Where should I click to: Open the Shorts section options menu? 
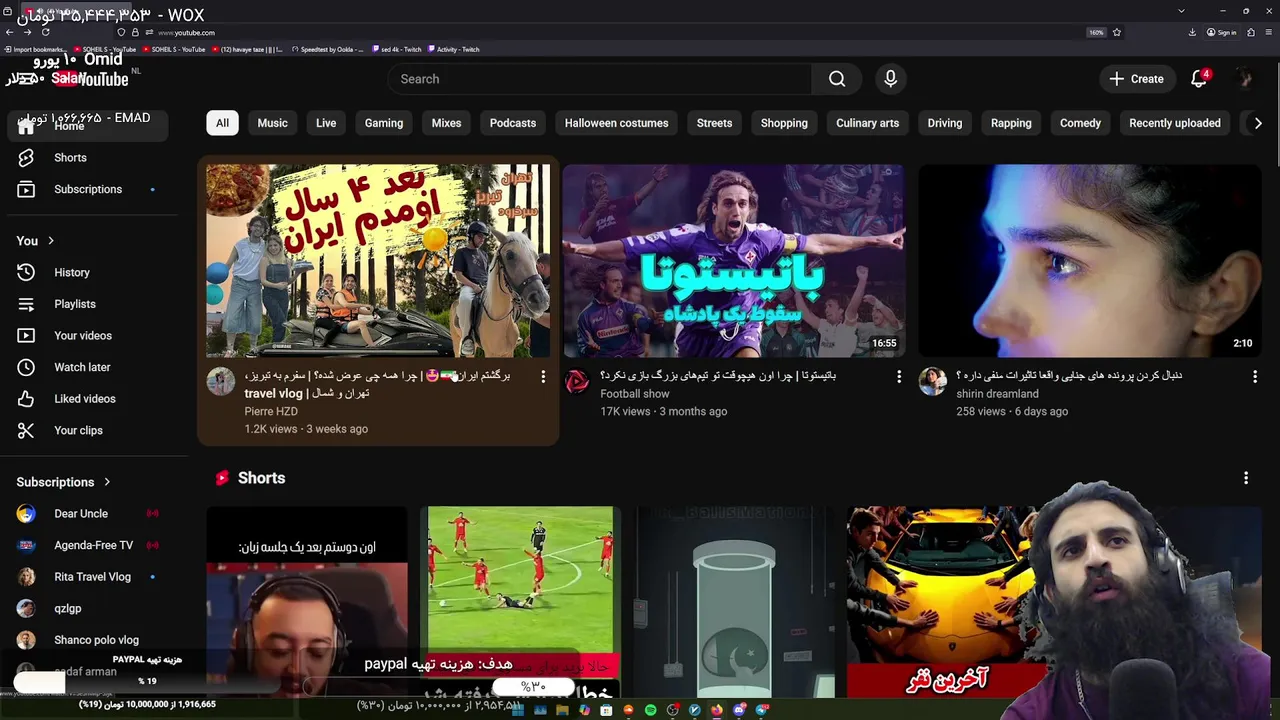pyautogui.click(x=1246, y=478)
